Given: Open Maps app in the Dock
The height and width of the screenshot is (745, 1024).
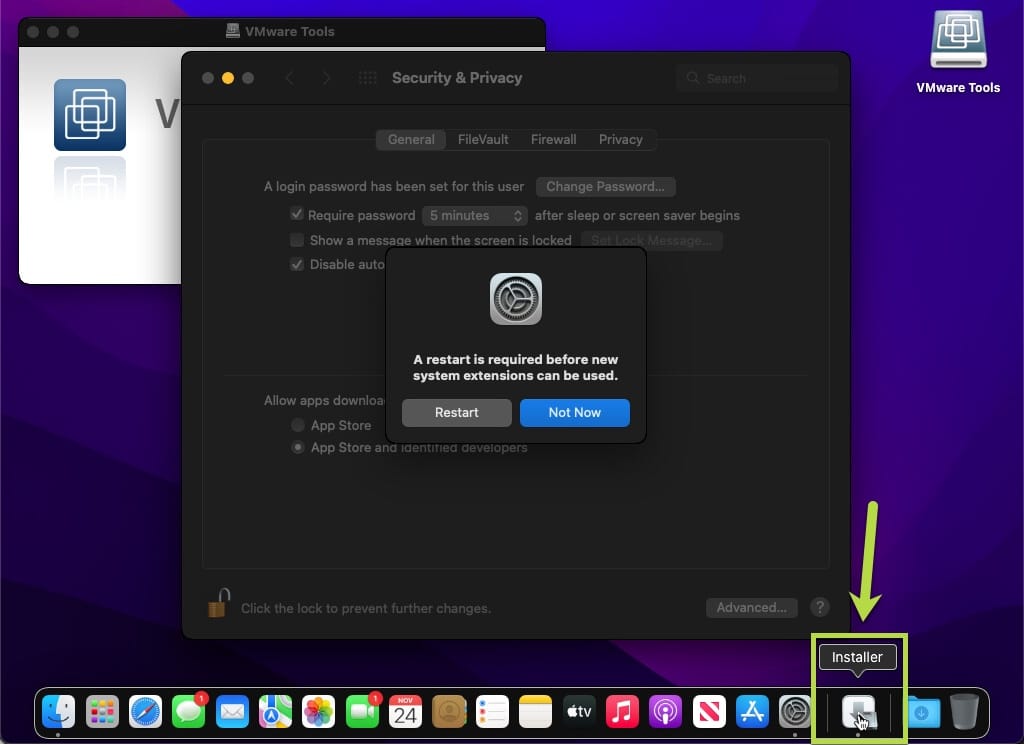Looking at the screenshot, I should (275, 711).
